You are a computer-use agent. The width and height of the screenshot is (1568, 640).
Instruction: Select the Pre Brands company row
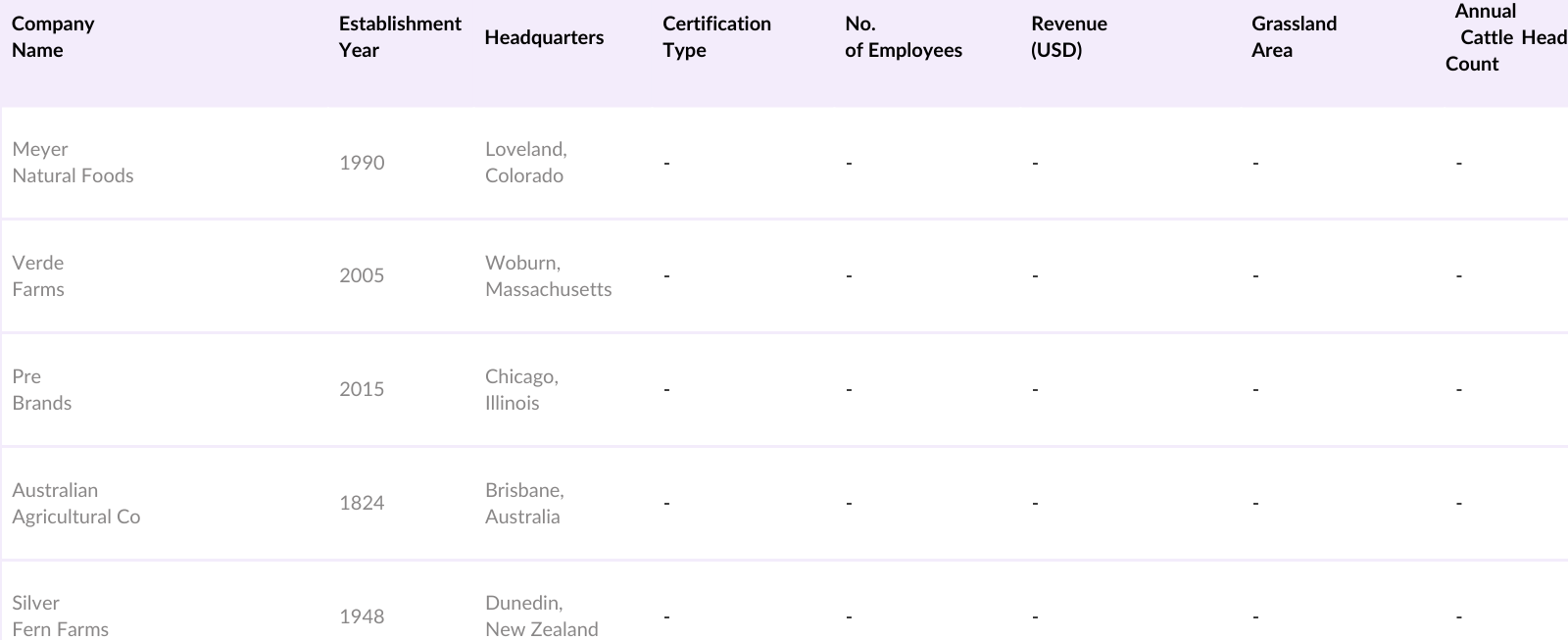click(41, 390)
